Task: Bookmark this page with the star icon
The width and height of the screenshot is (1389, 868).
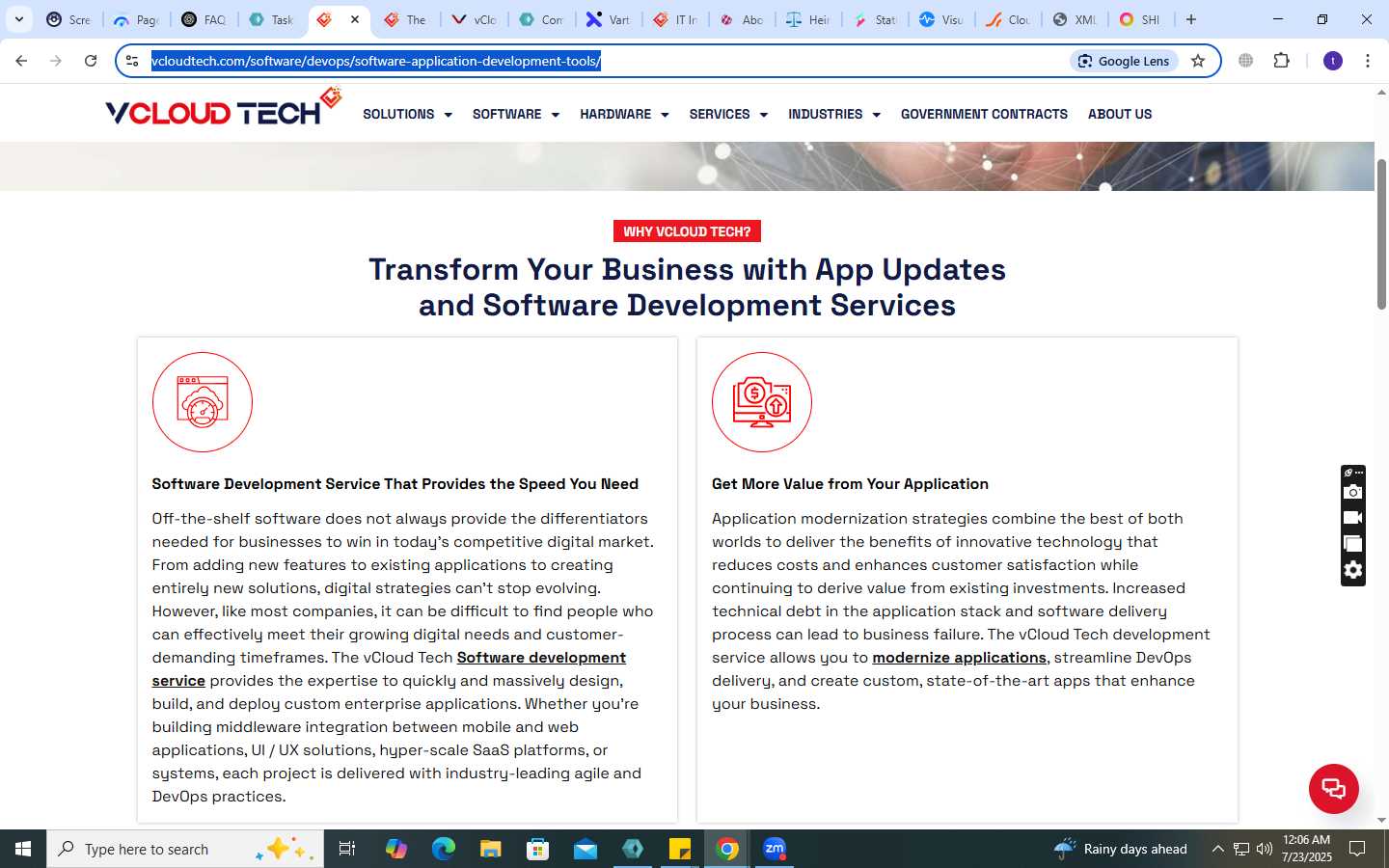Action: click(x=1198, y=61)
